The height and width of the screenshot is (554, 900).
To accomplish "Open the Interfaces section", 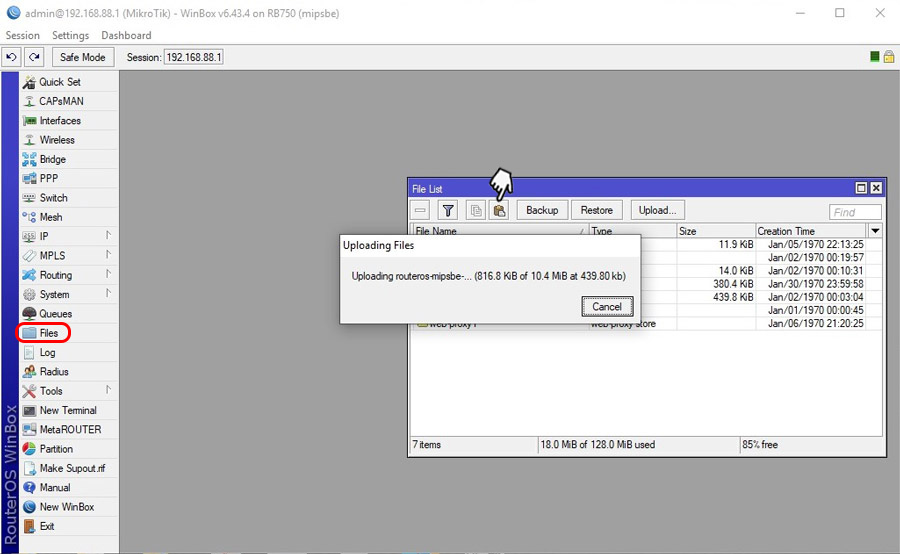I will click(x=68, y=121).
